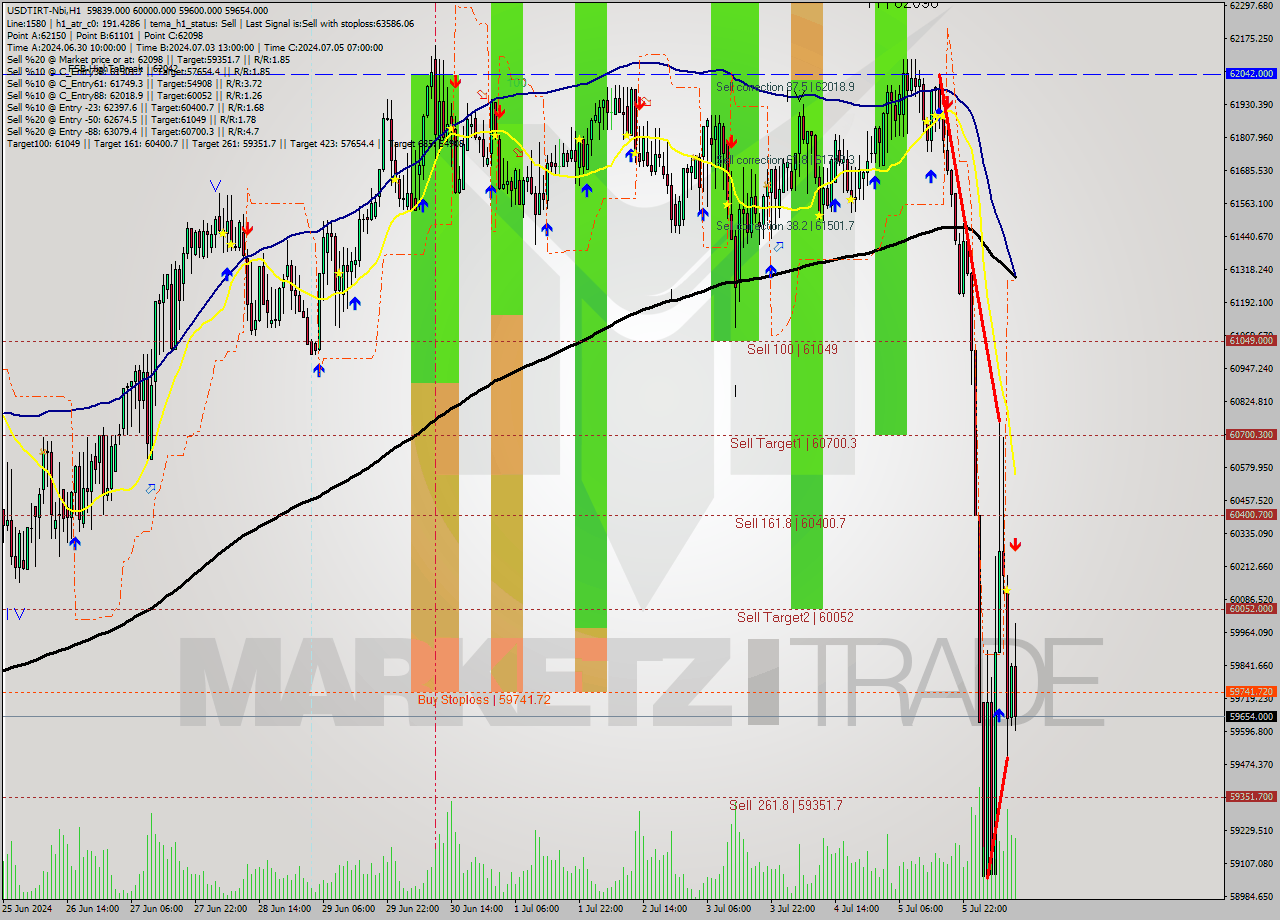Screen dimensions: 1280x920
Task: Click the 'Sell Target1 | 60700.3' label
Action: [x=793, y=443]
